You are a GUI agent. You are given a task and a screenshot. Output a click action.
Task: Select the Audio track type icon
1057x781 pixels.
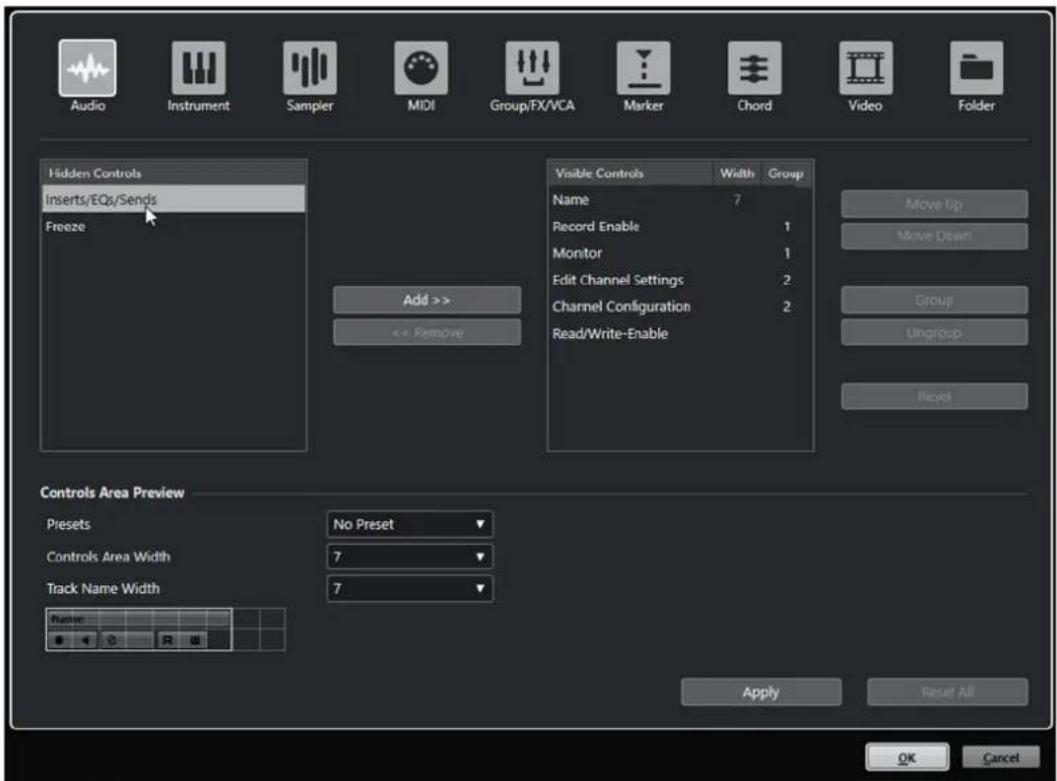click(x=88, y=67)
